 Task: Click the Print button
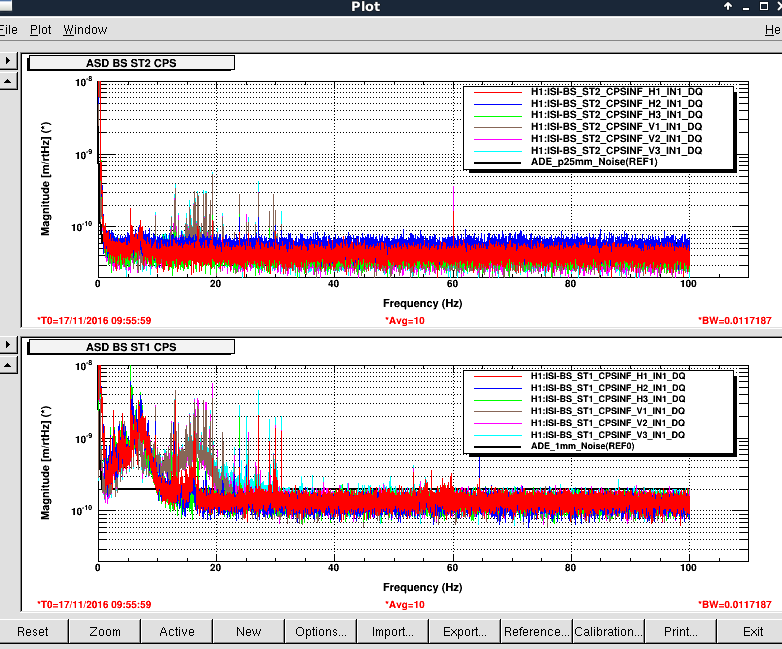pos(681,631)
